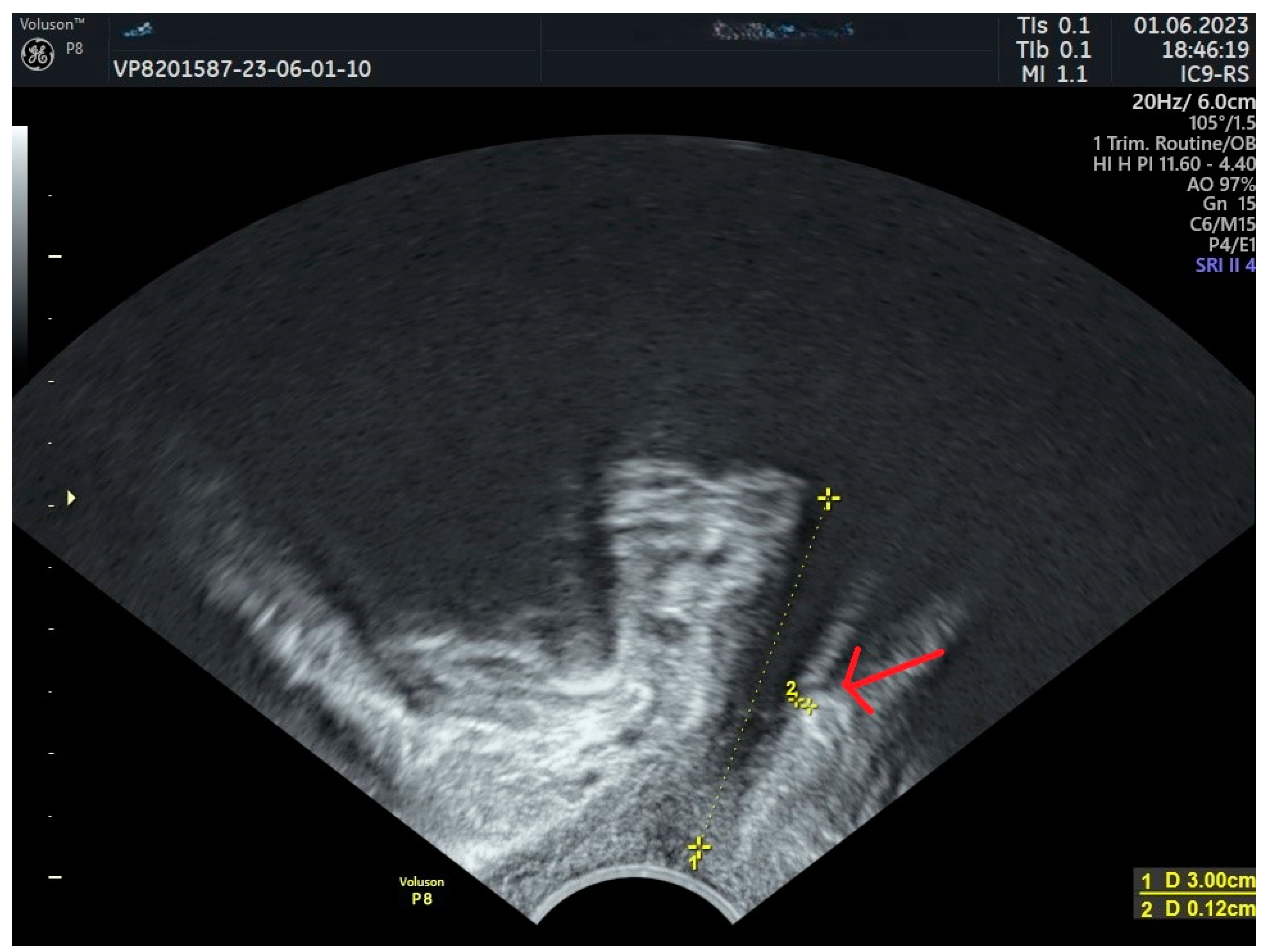Image resolution: width=1267 pixels, height=952 pixels.
Task: Click the exam ID VP8201587-23-06-01-10
Action: pyautogui.click(x=242, y=69)
